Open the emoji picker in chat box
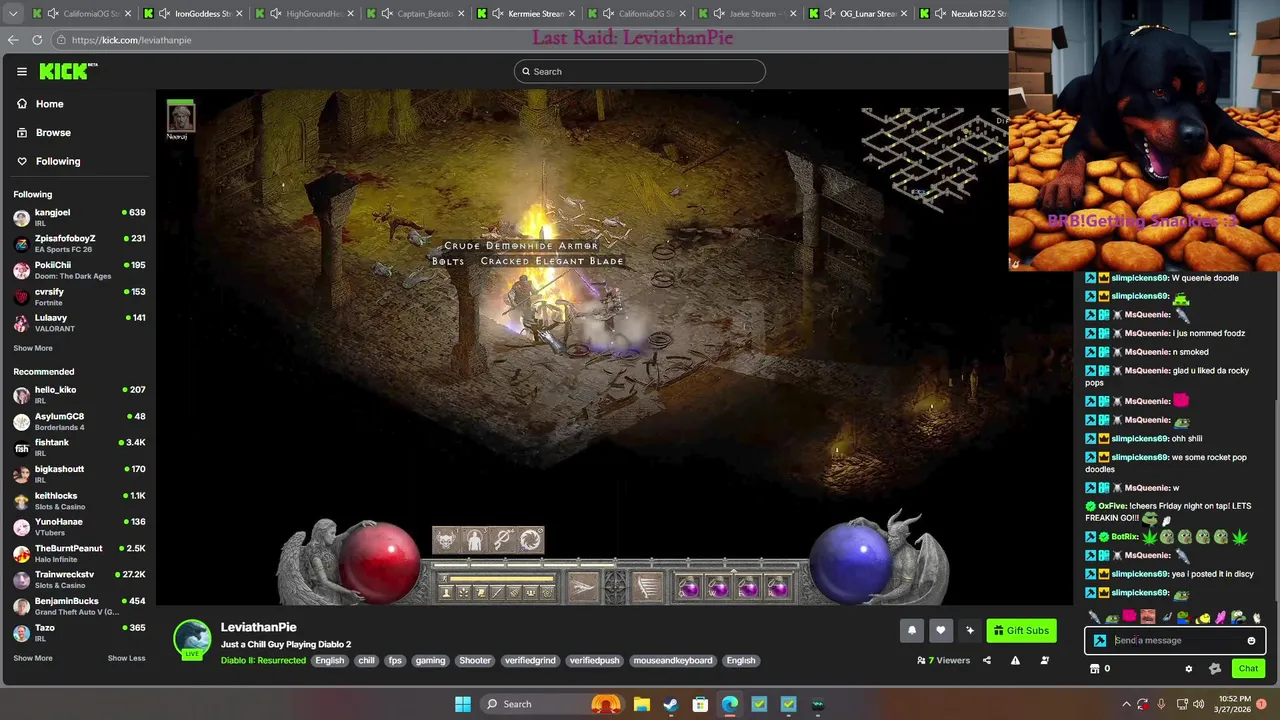The image size is (1280, 720). tap(1251, 641)
